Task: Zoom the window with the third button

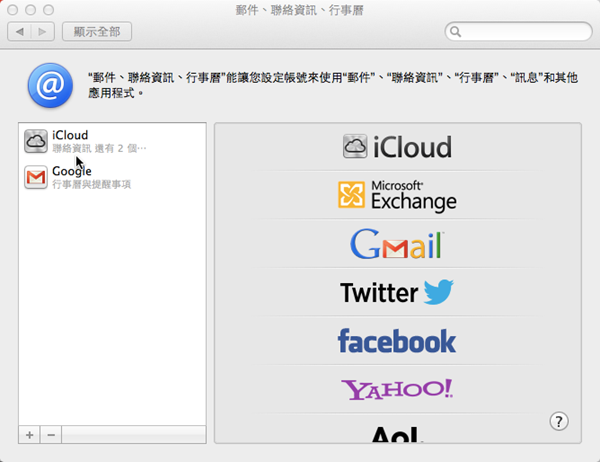Action: click(48, 10)
